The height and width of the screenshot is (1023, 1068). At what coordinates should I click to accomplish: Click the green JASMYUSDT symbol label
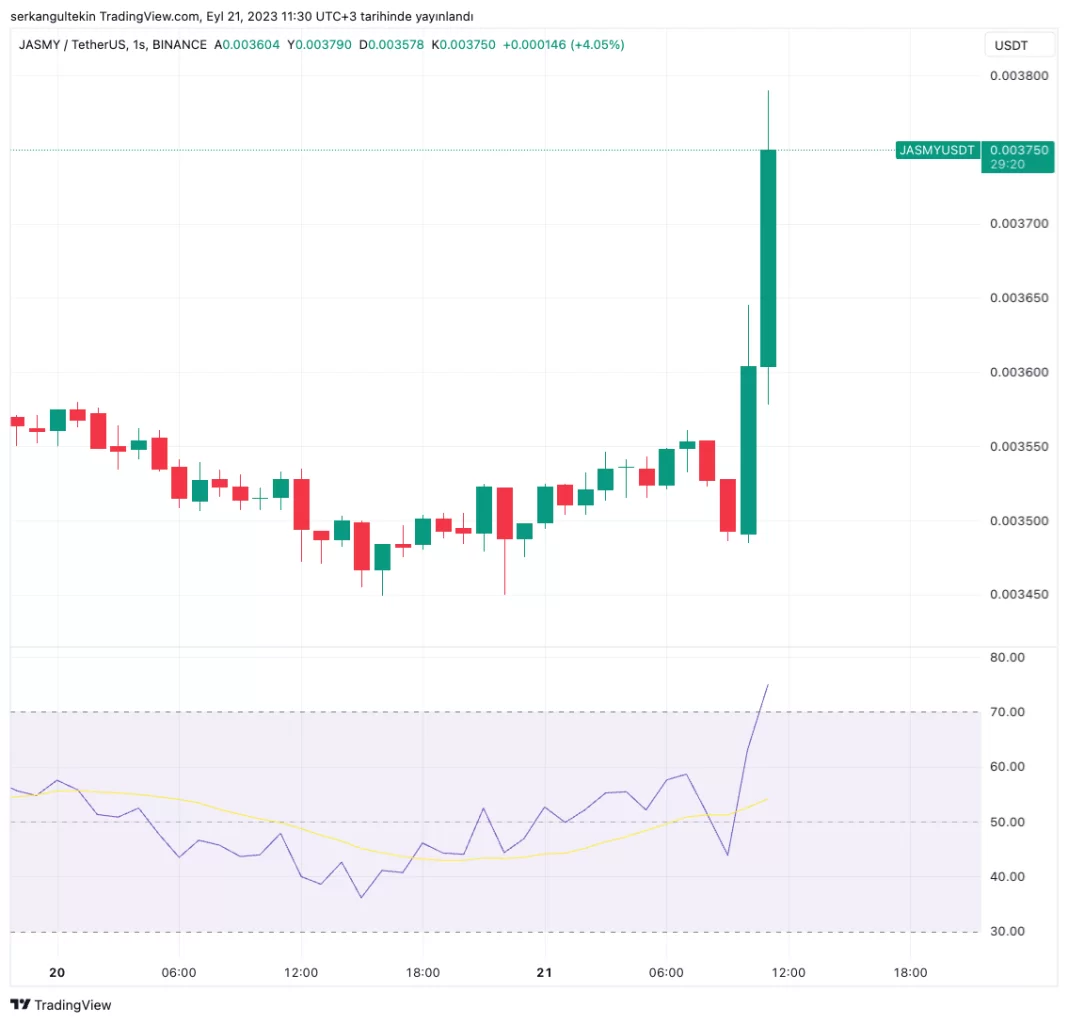[x=937, y=150]
